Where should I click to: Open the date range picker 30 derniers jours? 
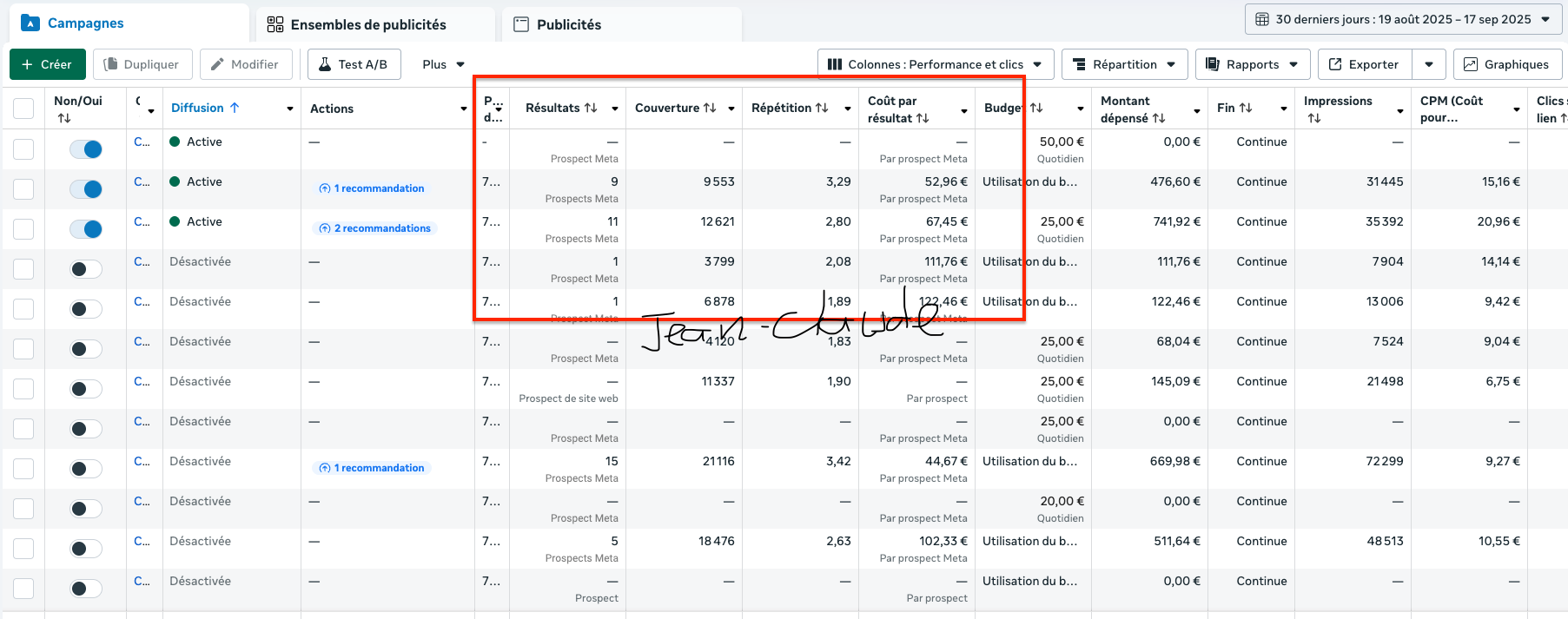coord(1402,19)
